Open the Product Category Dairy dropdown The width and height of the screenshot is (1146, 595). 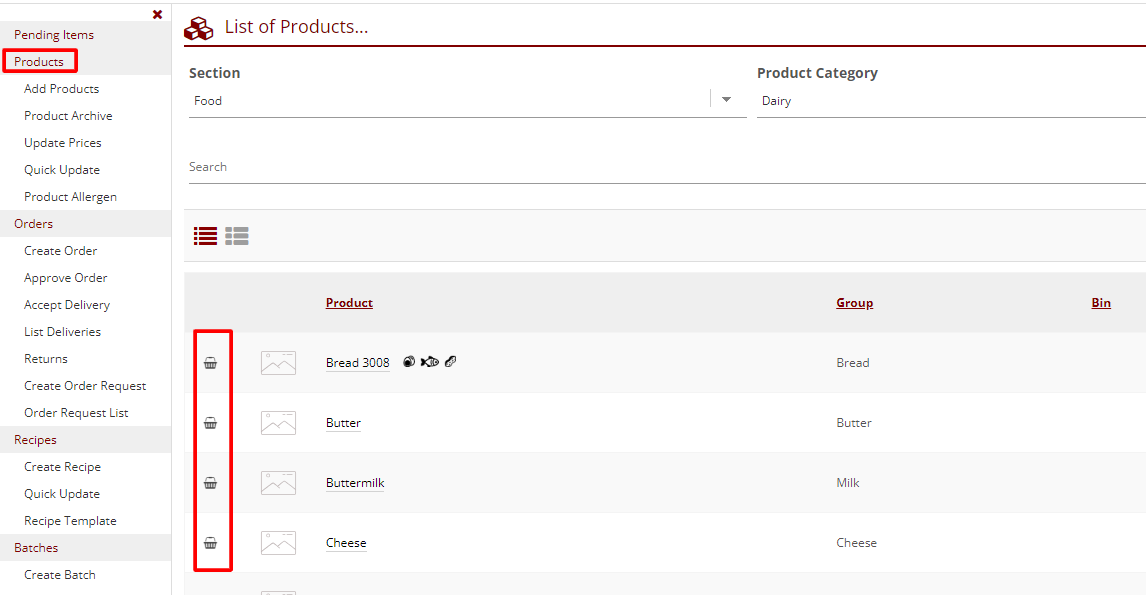click(x=950, y=101)
